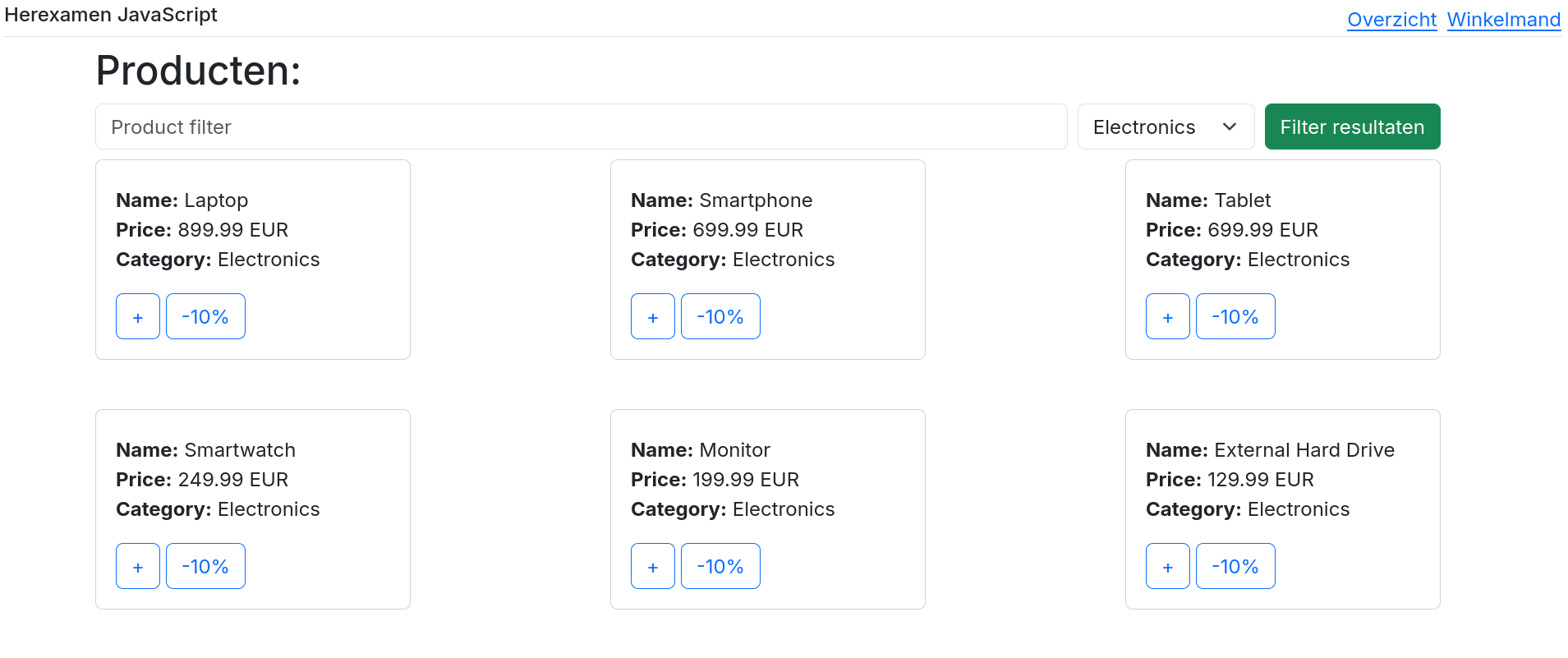Open the Electronics category dropdown

pos(1166,127)
